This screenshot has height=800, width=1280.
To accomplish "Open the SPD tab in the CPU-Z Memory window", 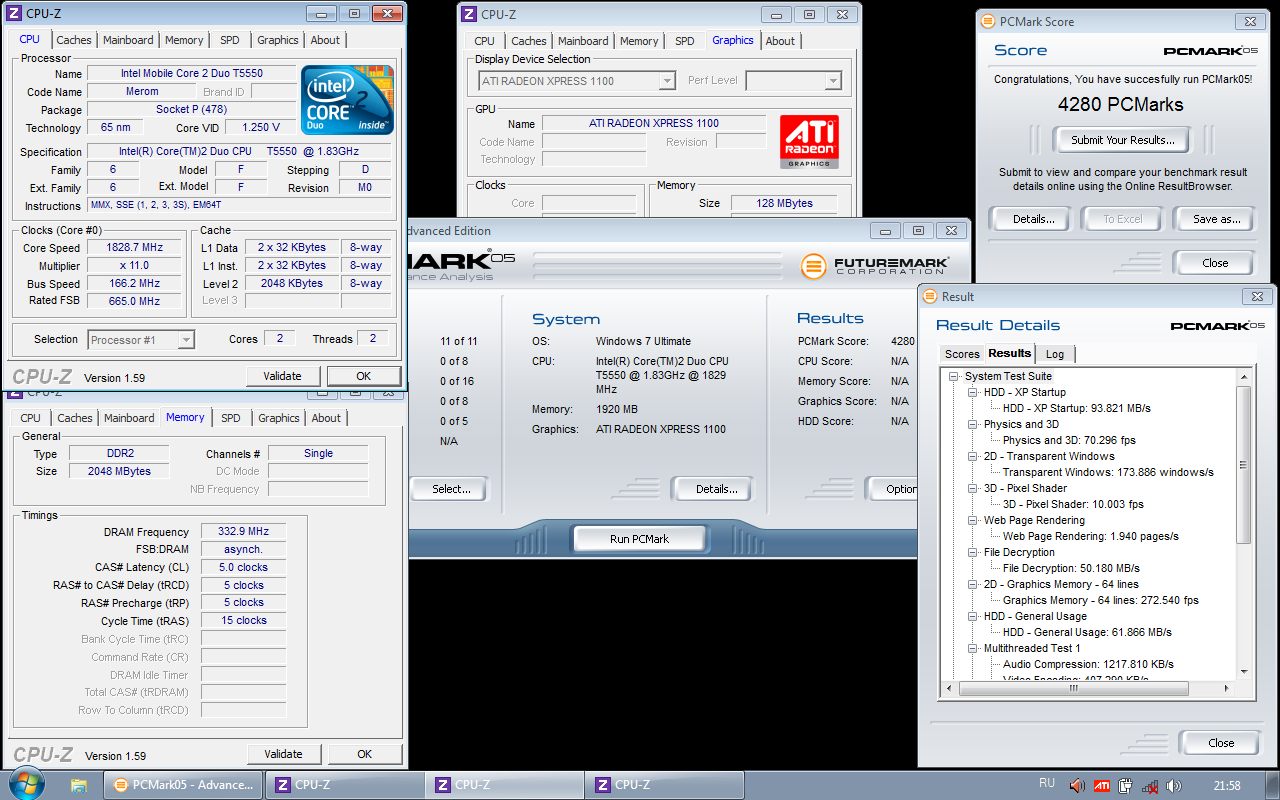I will pyautogui.click(x=231, y=418).
